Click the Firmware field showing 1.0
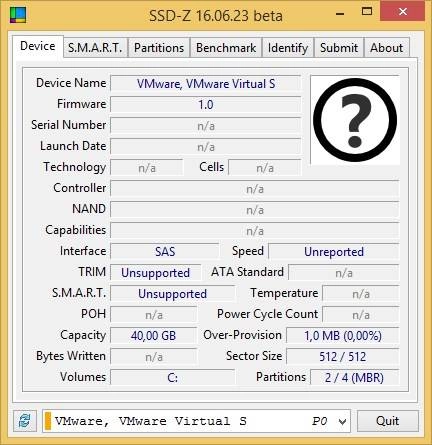This screenshot has width=432, height=445. pyautogui.click(x=206, y=105)
